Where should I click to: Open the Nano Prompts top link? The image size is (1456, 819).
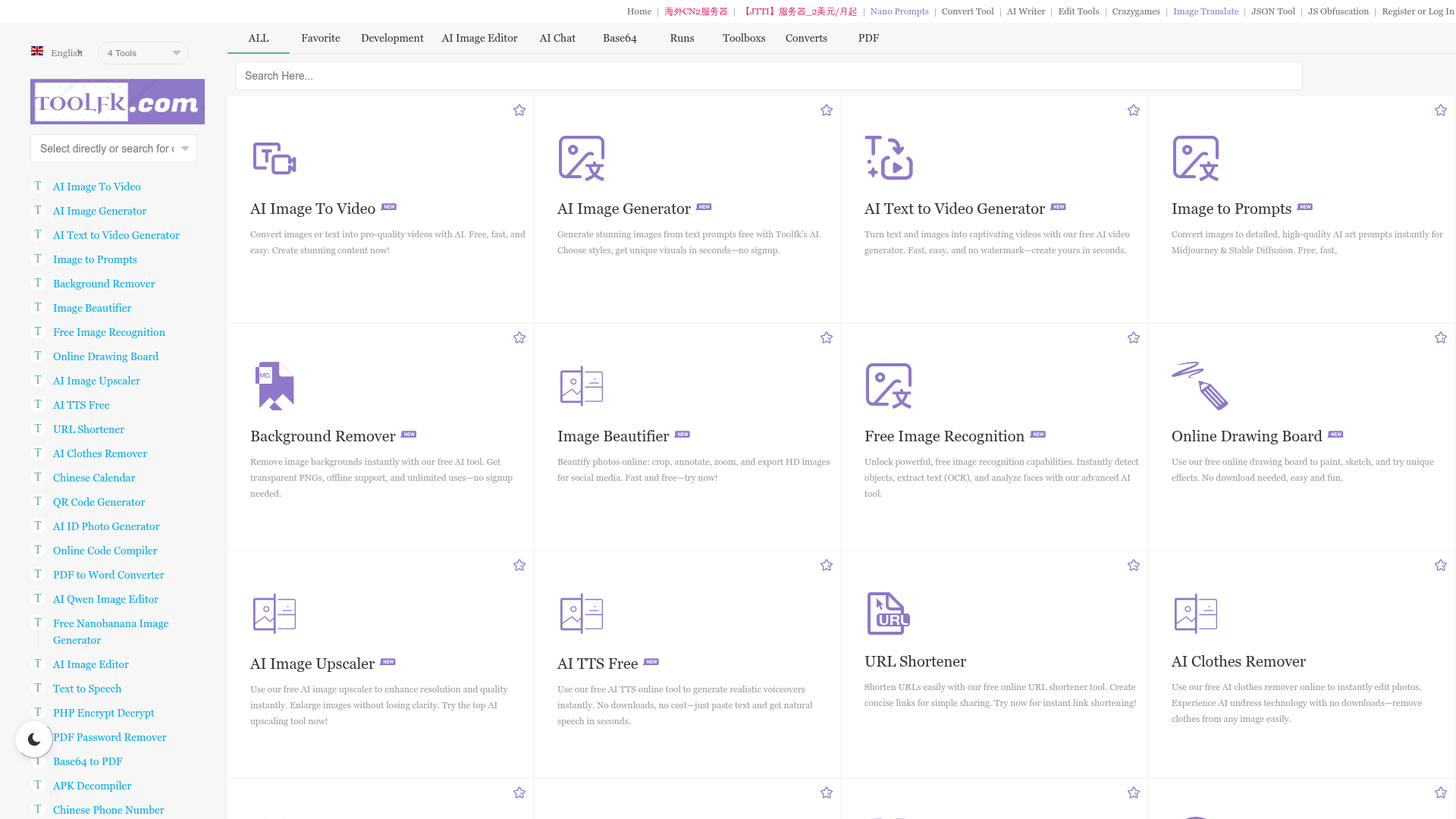coord(899,11)
